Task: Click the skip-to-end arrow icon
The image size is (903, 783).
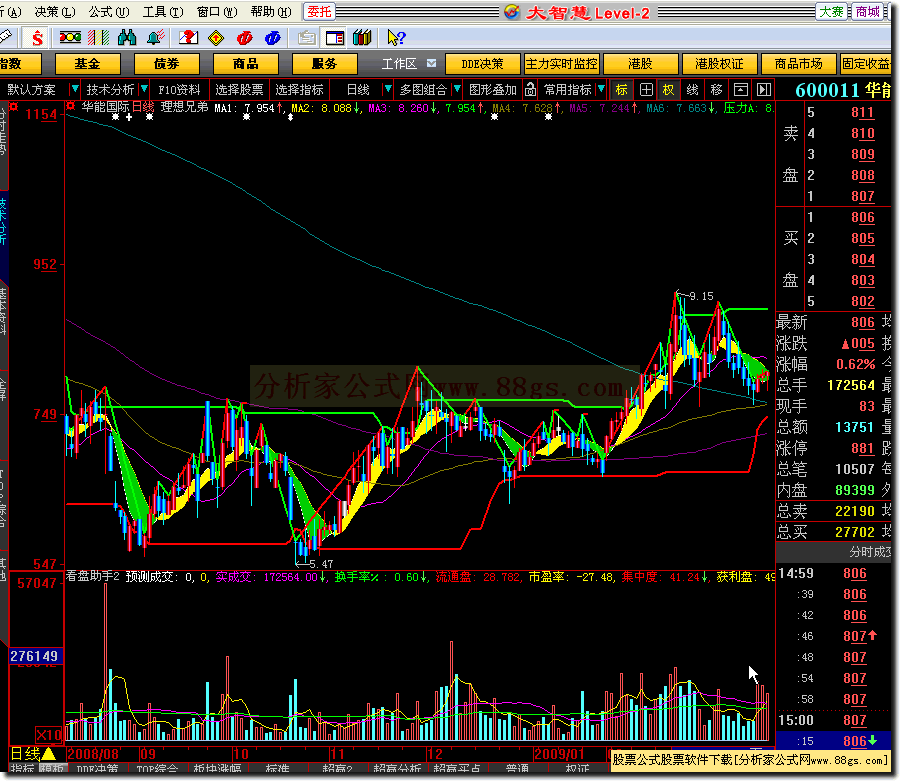Action: 764,90
